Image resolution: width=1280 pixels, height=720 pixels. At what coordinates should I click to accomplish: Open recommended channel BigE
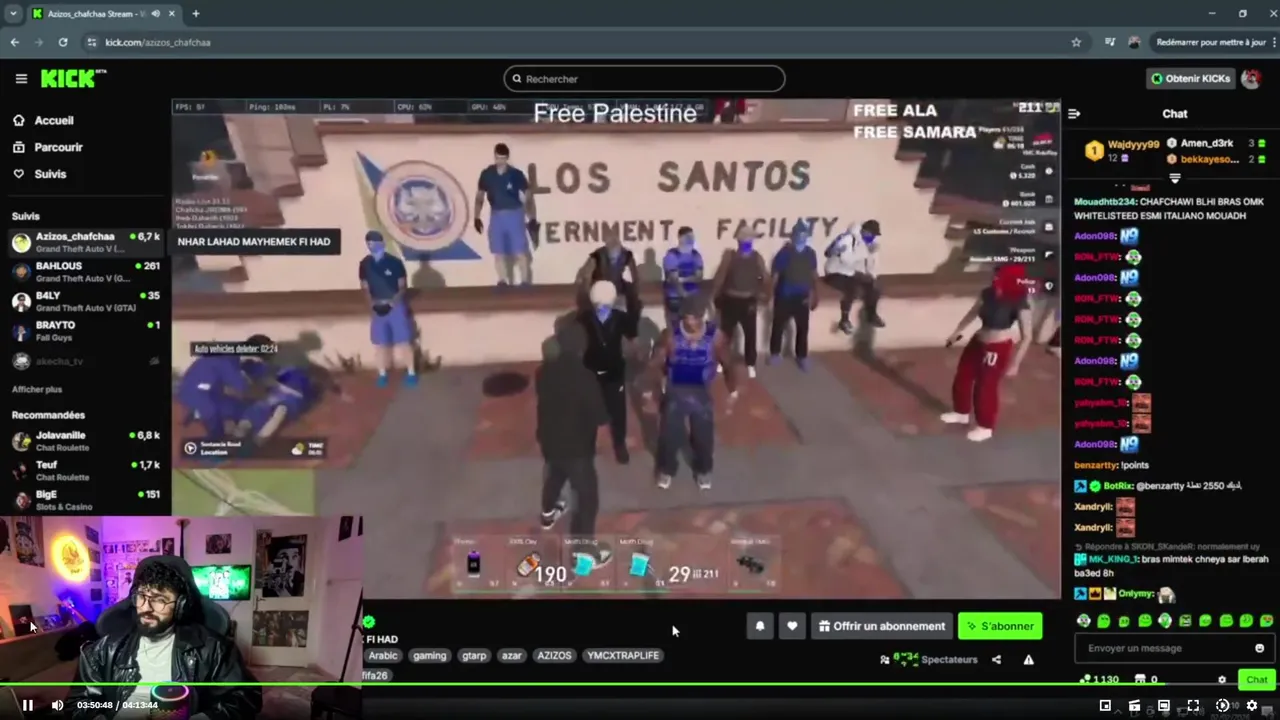point(86,499)
